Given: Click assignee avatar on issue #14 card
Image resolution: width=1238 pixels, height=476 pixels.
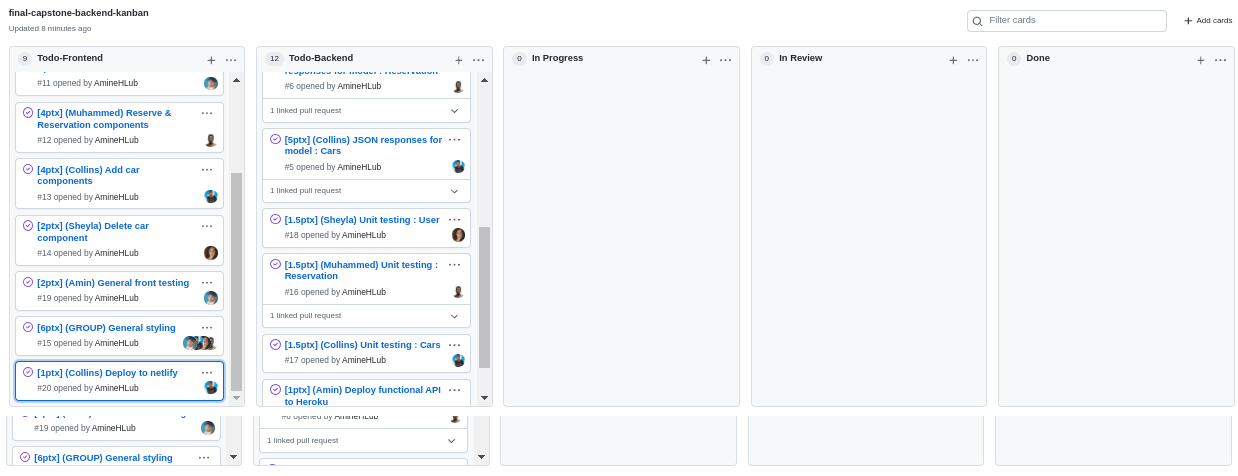Looking at the screenshot, I should click(211, 253).
